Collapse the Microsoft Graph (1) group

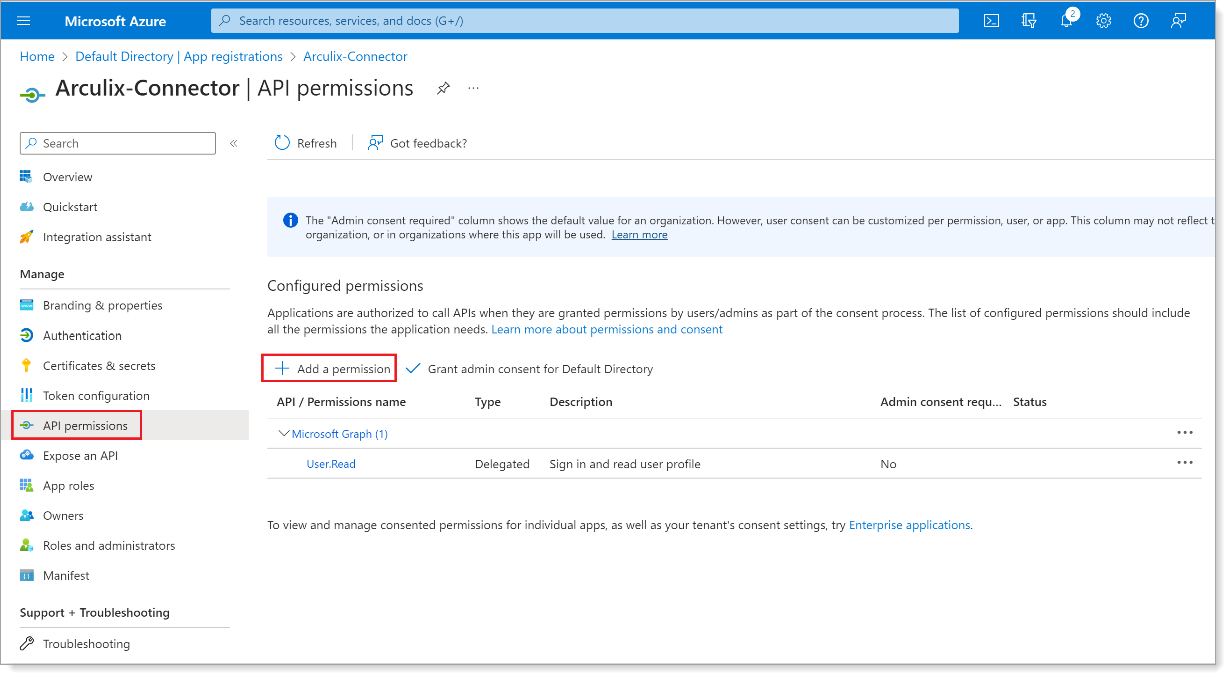point(284,434)
